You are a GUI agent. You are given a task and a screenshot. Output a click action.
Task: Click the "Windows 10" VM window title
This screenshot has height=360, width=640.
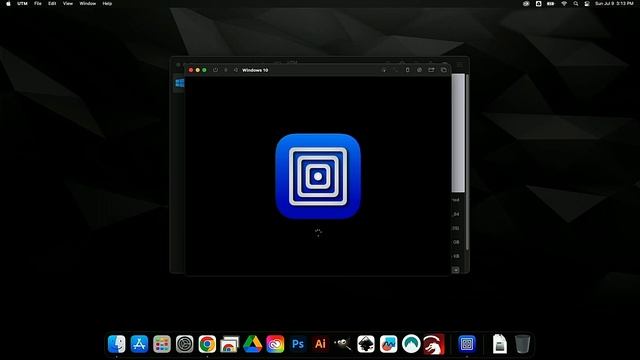[x=255, y=70]
